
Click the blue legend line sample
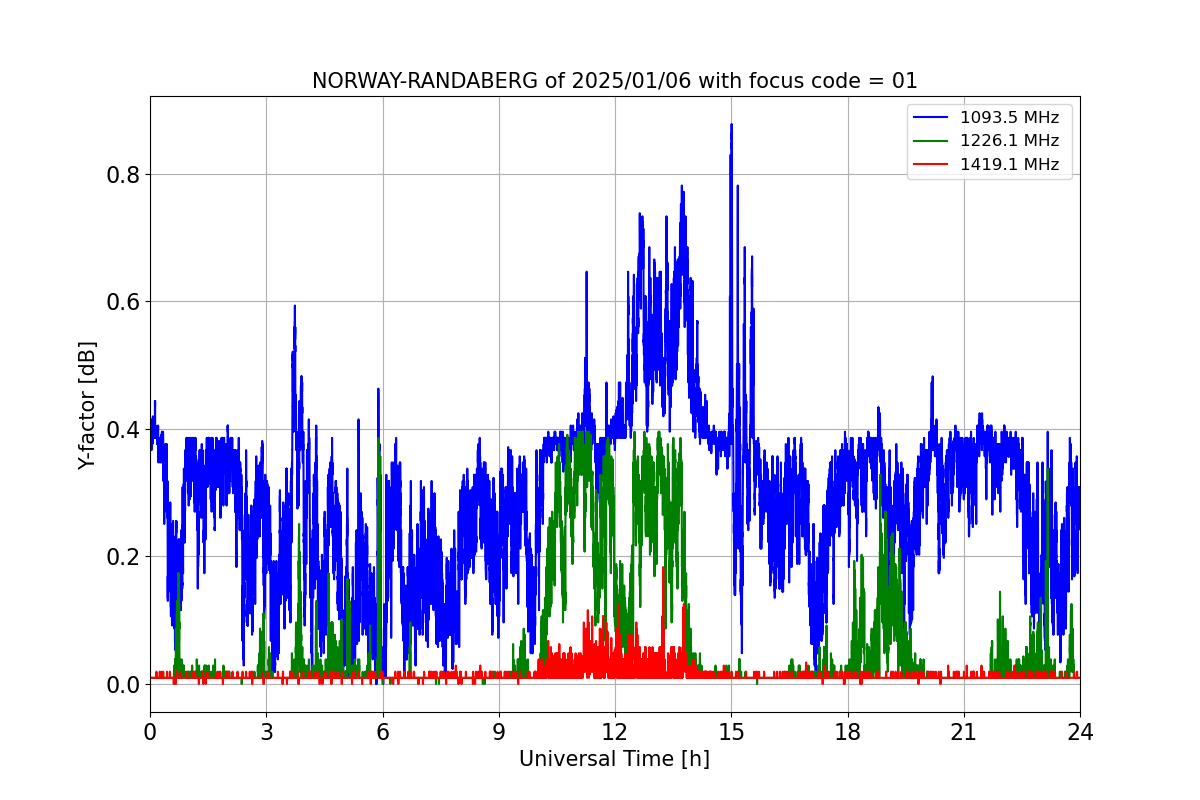click(x=932, y=118)
